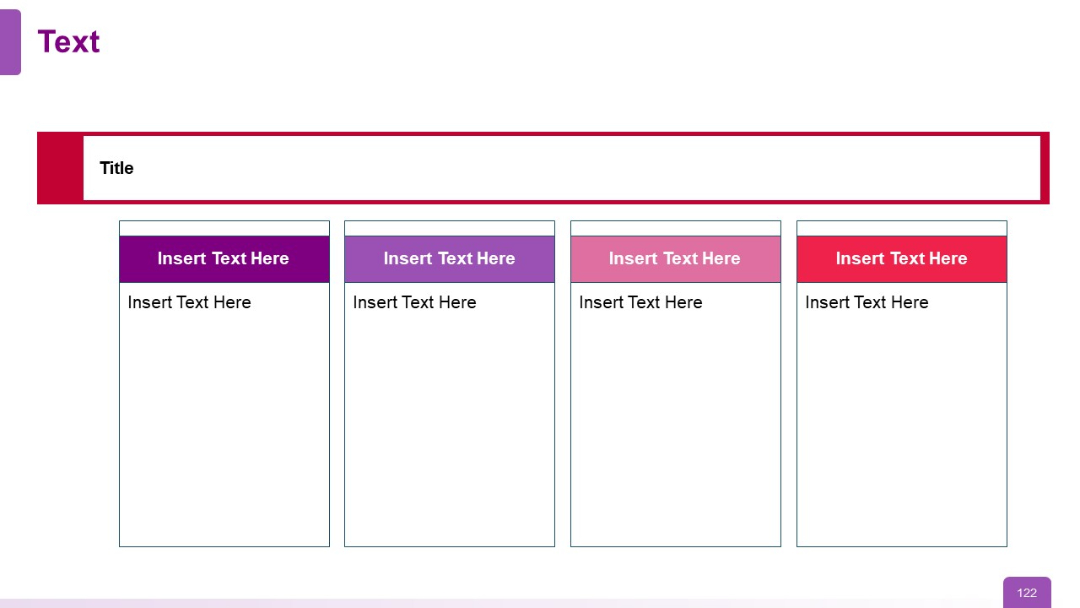Click the medium purple column header

450,258
